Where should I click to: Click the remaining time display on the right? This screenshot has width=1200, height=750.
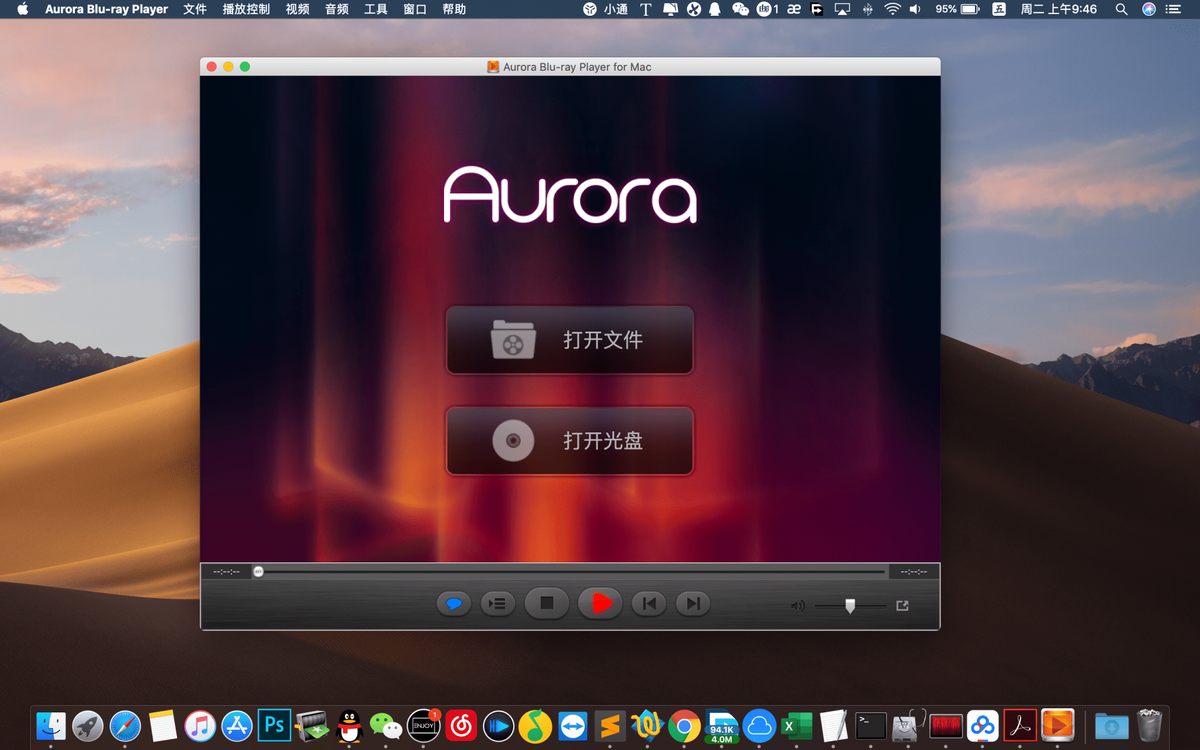(x=913, y=572)
